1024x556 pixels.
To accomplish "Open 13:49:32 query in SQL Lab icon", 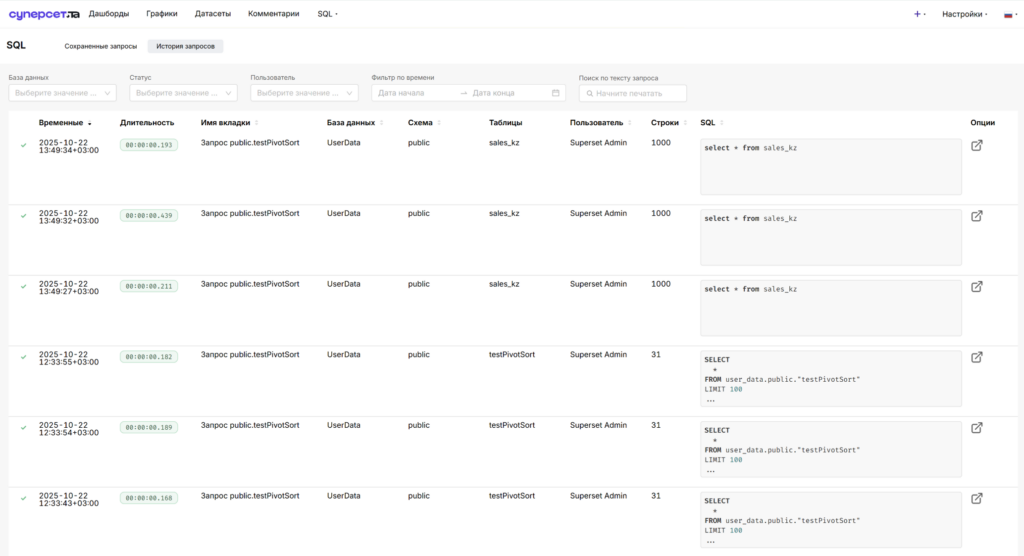I will (x=976, y=216).
